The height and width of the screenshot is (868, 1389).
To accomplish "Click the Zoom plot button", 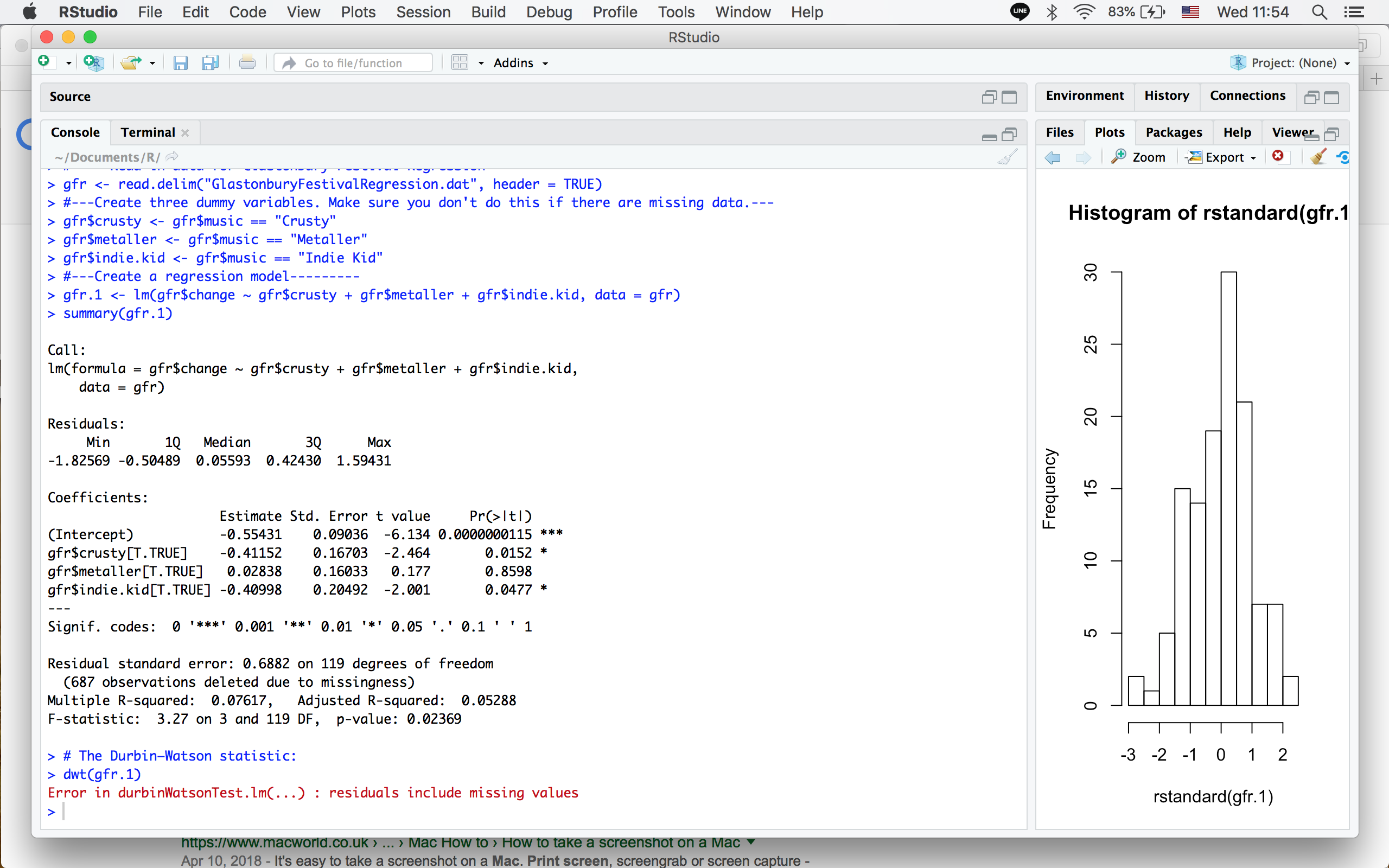I will point(1138,157).
